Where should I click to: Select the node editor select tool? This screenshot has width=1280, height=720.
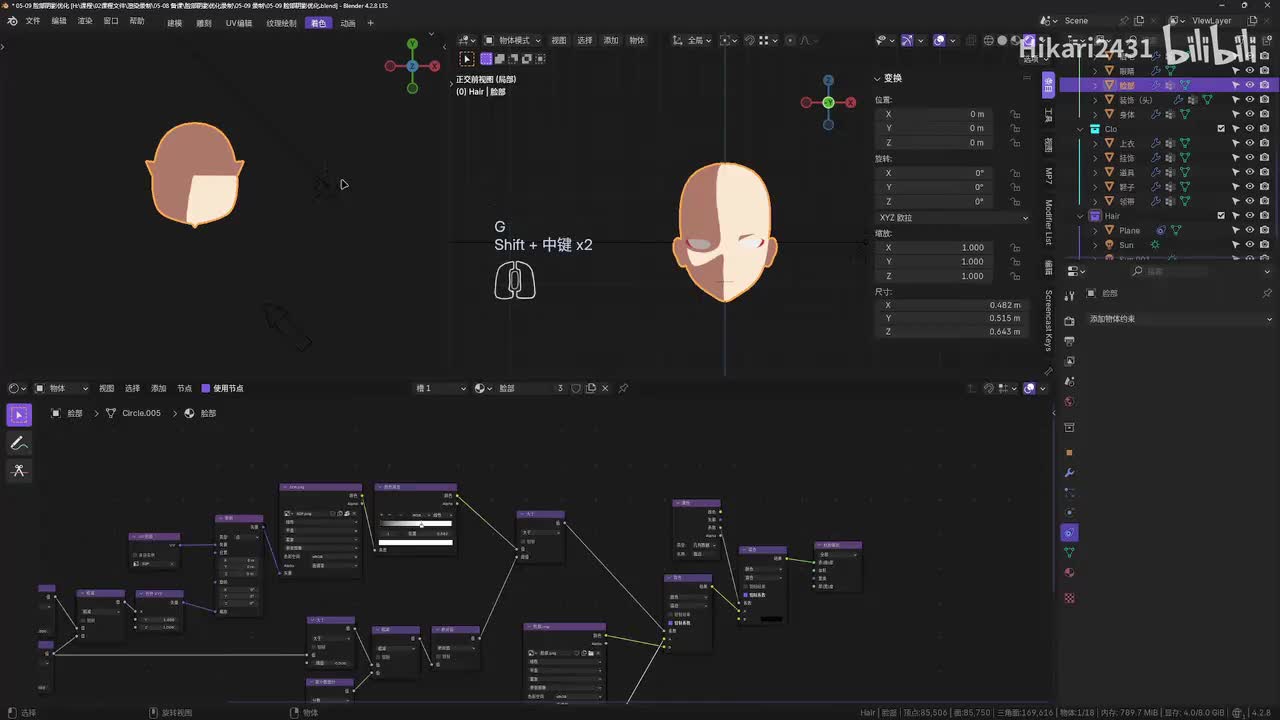pyautogui.click(x=19, y=415)
